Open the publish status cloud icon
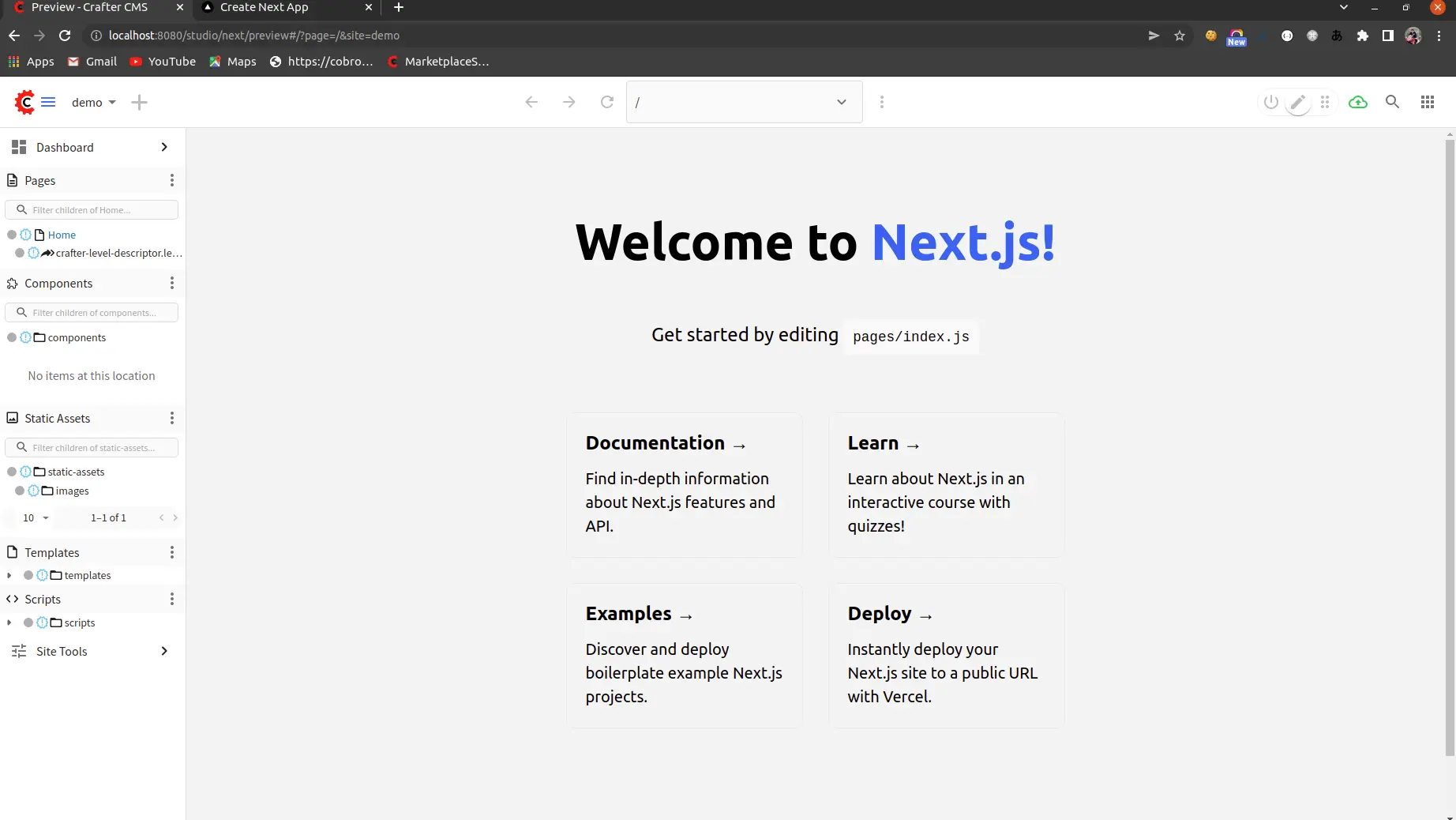The width and height of the screenshot is (1456, 820). 1357,102
